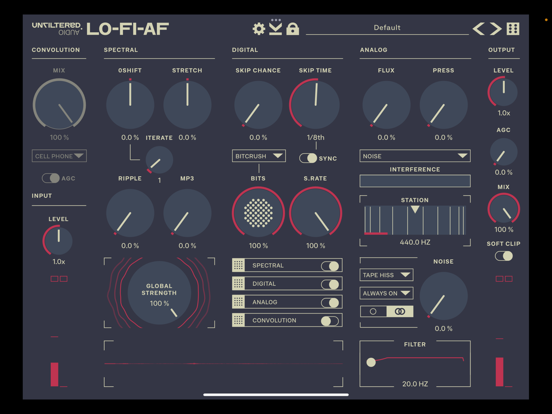
Task: Click the Station triangle marker
Action: (415, 209)
